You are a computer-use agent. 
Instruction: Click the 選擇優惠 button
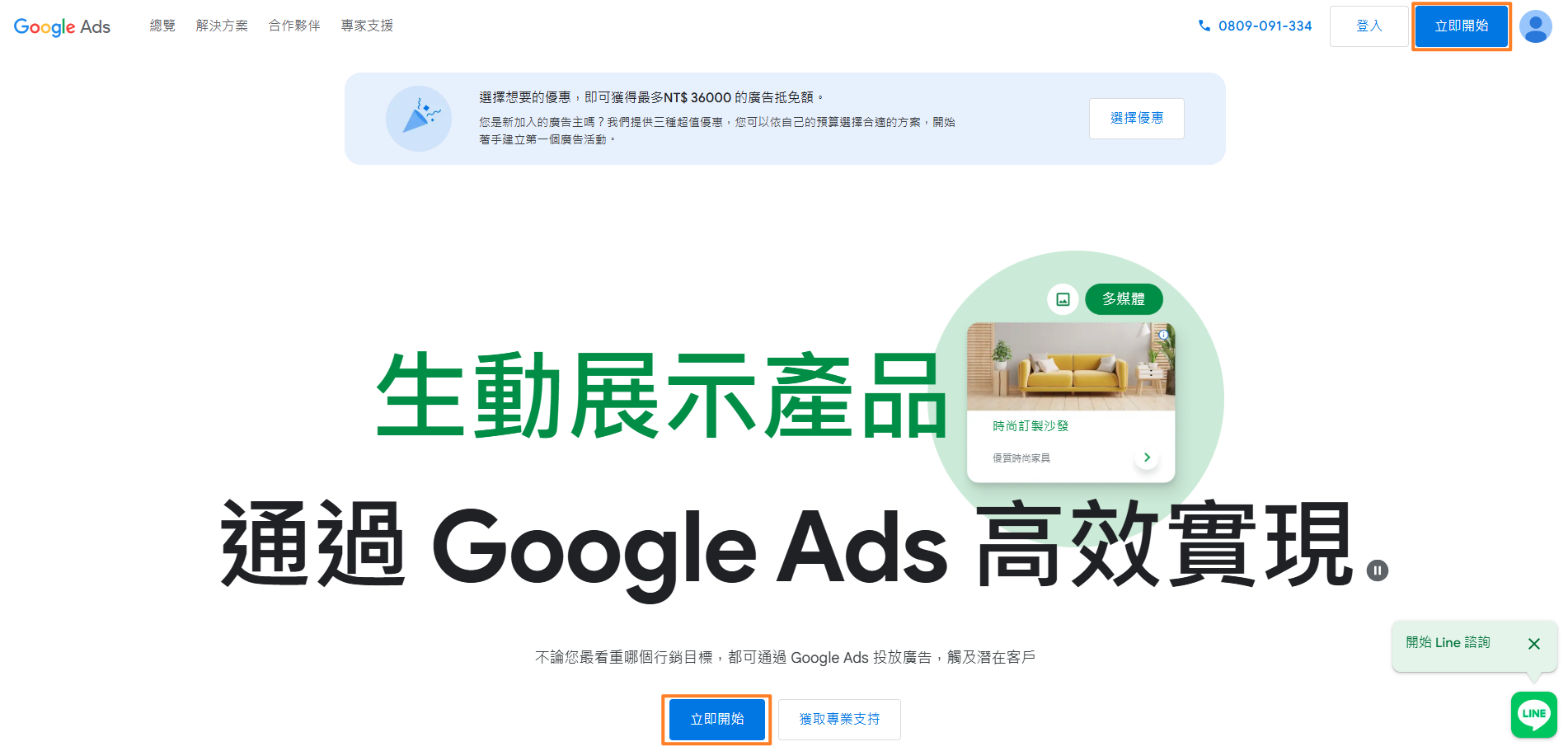[x=1137, y=119]
